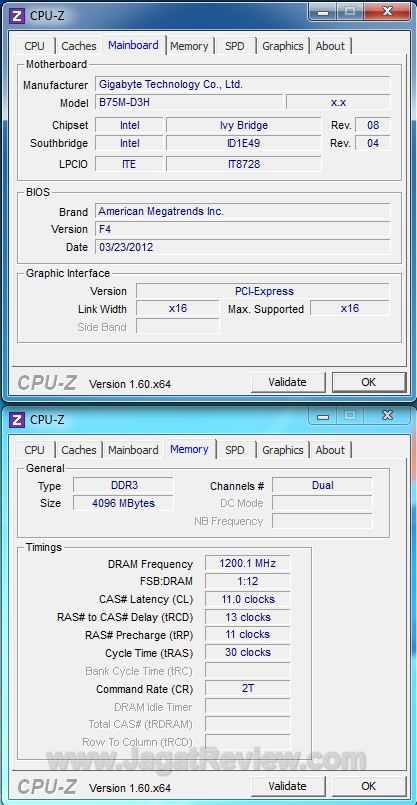Click the southbridge value ID1E49
417x805 pixels.
pos(243,143)
